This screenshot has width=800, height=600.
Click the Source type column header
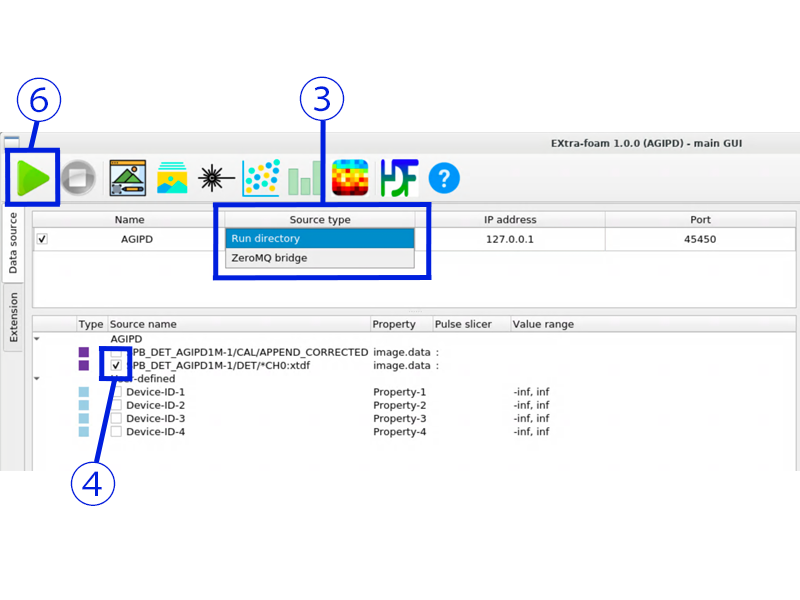tap(320, 219)
